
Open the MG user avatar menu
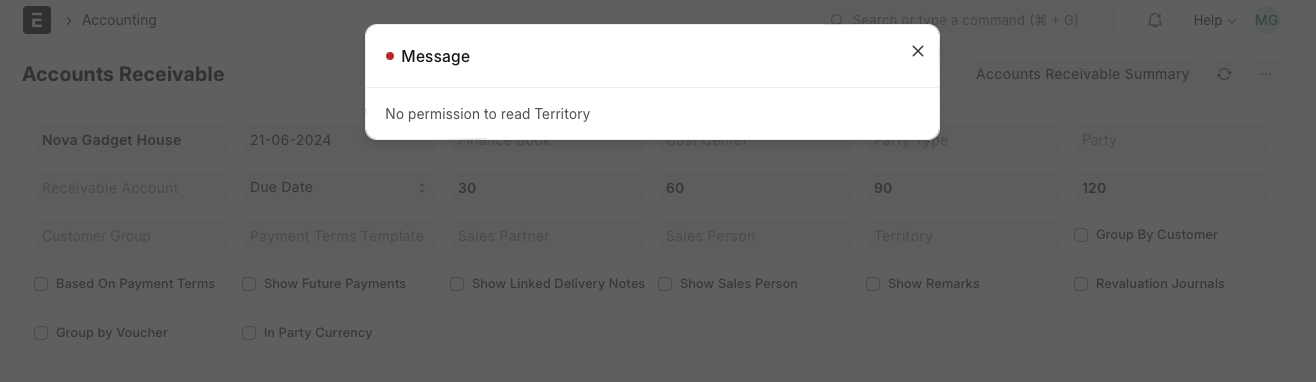coord(1266,20)
